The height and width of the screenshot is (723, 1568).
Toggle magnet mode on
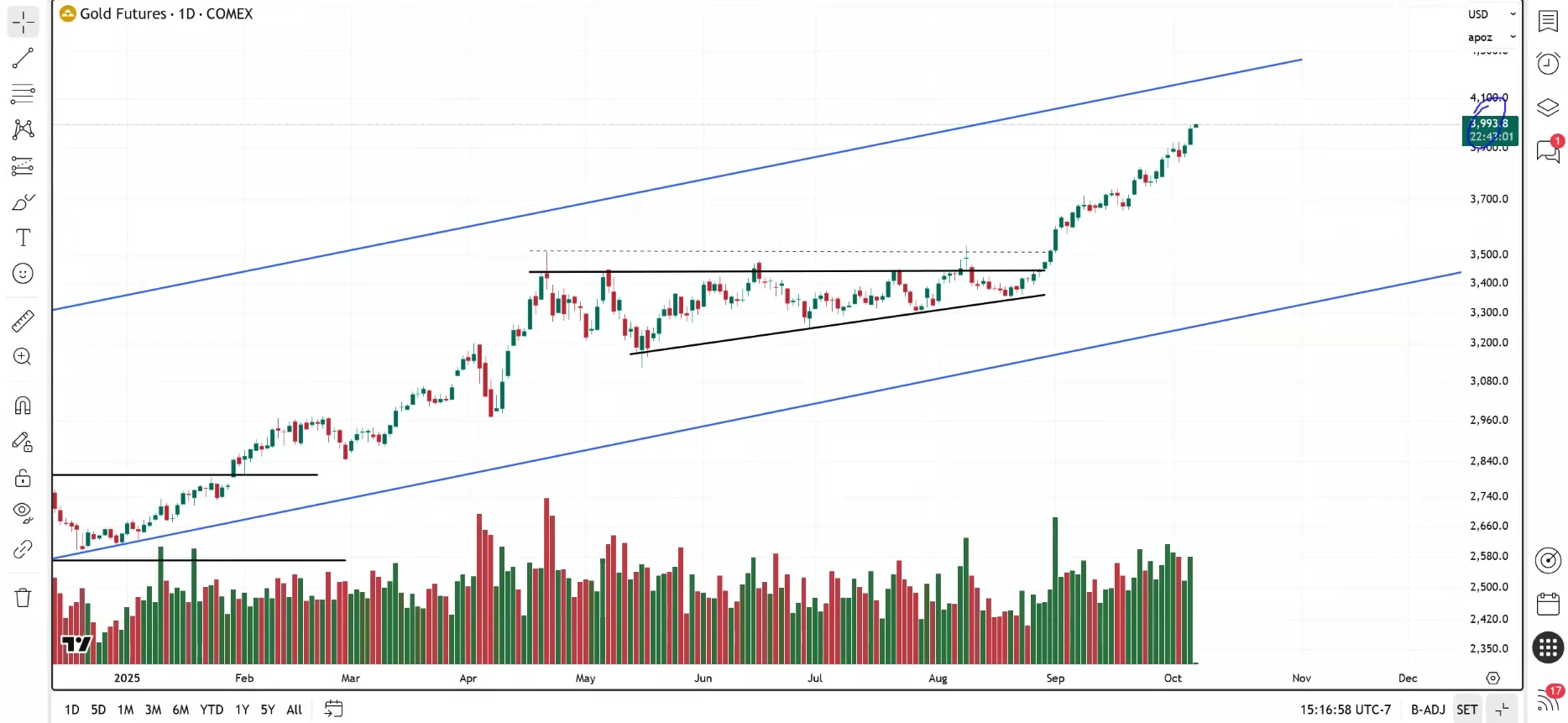(x=23, y=406)
